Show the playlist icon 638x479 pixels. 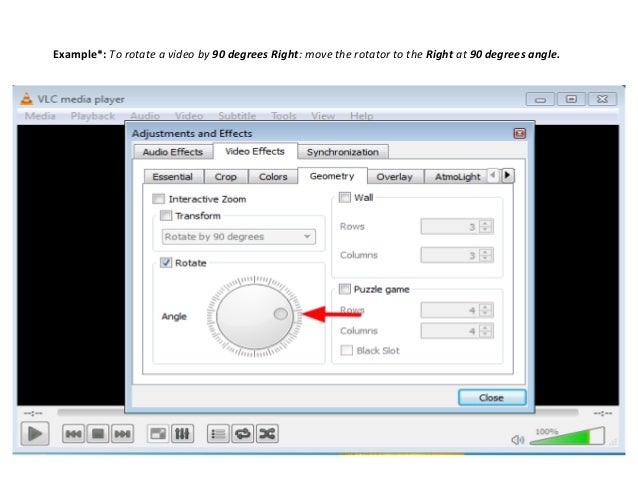[x=218, y=434]
